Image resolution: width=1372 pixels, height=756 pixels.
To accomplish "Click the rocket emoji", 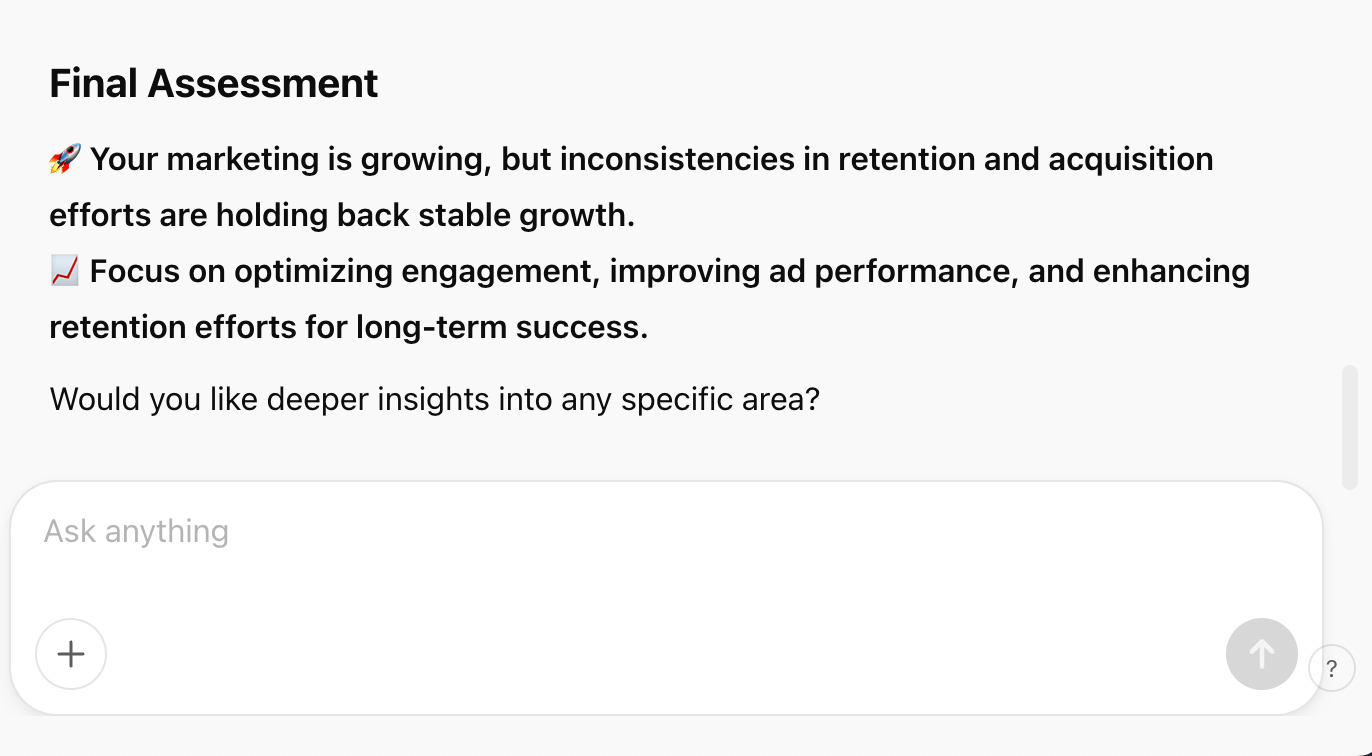I will tap(65, 159).
